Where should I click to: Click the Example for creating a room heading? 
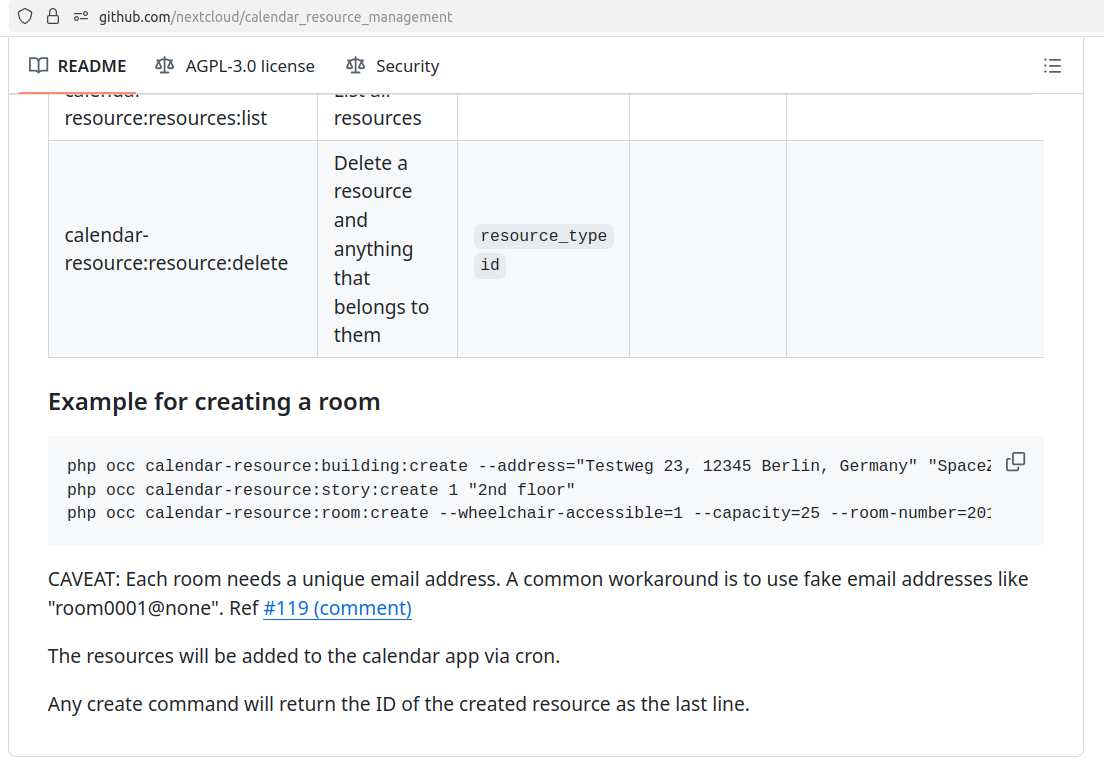point(214,401)
